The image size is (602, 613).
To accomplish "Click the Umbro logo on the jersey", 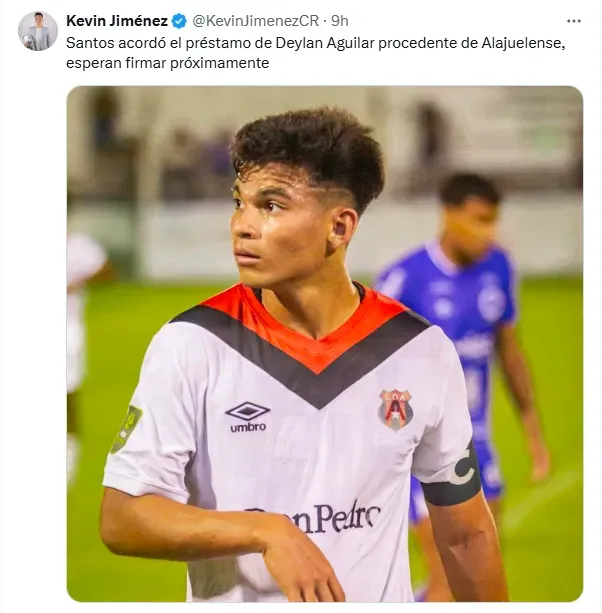I will coord(248,417).
